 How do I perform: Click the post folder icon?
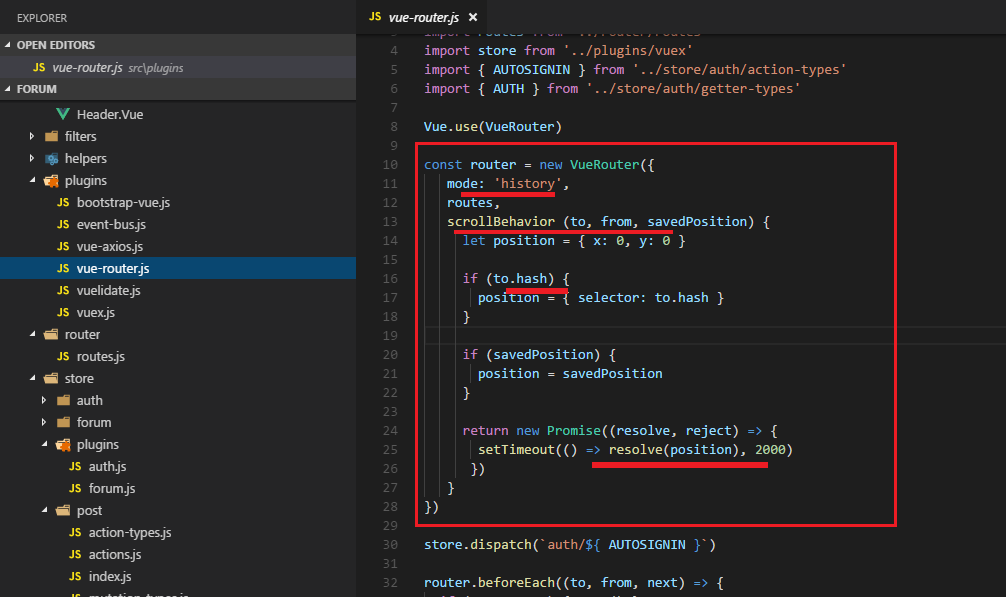point(64,510)
